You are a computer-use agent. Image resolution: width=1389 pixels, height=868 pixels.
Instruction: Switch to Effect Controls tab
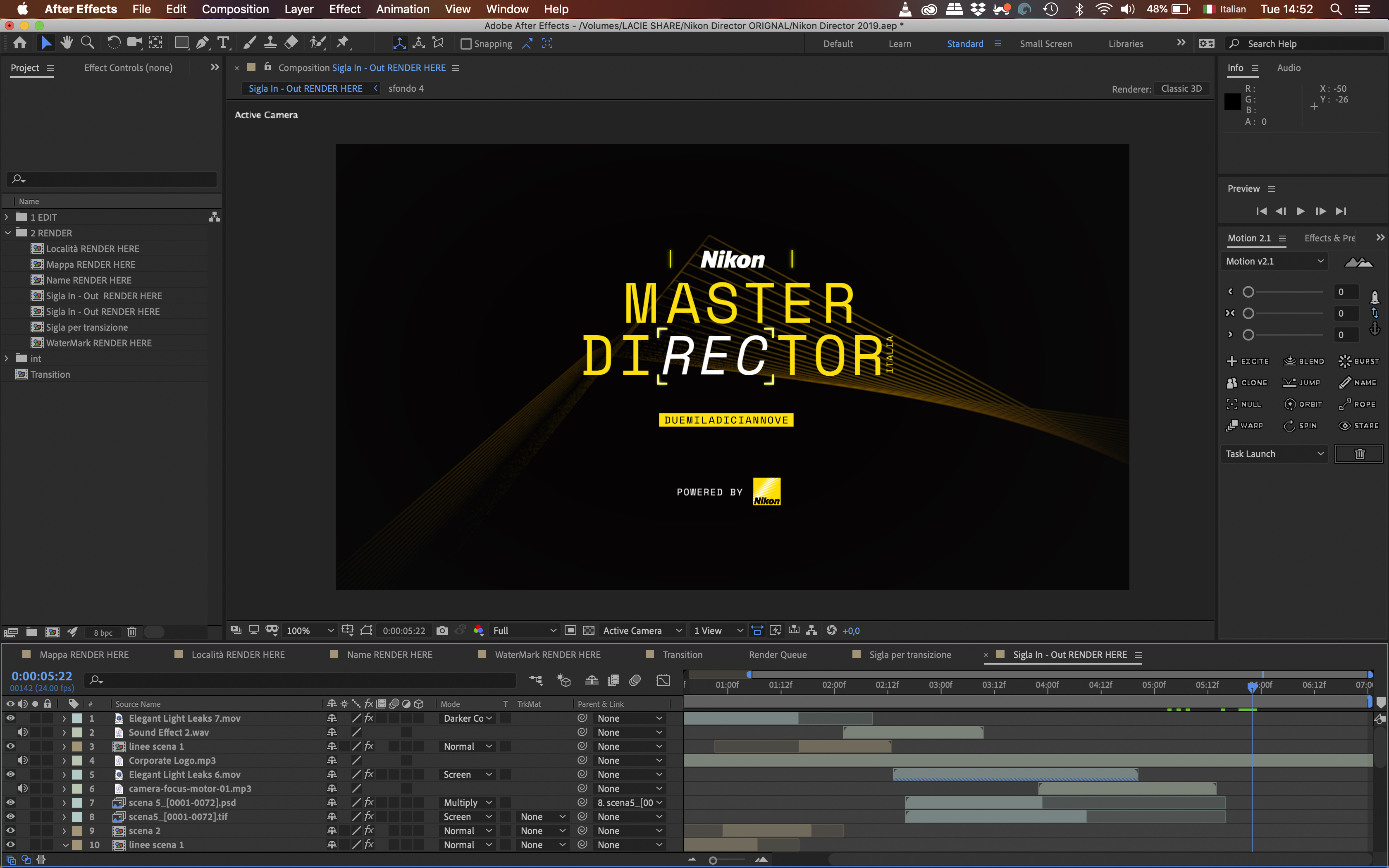(x=128, y=68)
